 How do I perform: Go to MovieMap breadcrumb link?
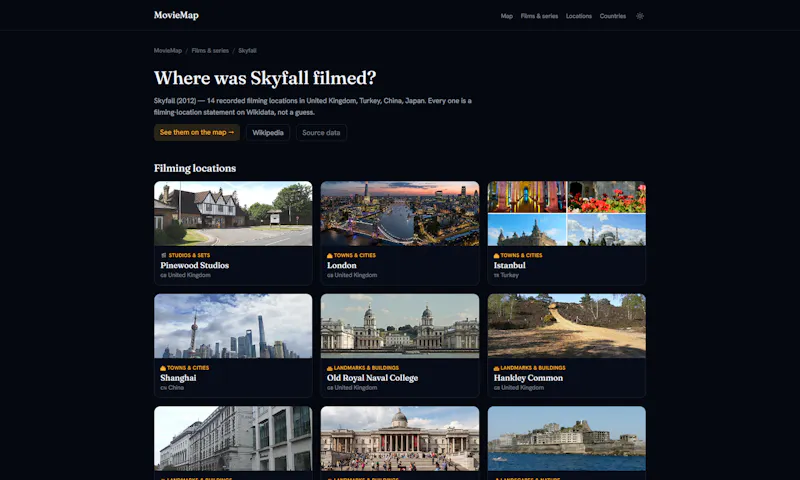point(168,50)
